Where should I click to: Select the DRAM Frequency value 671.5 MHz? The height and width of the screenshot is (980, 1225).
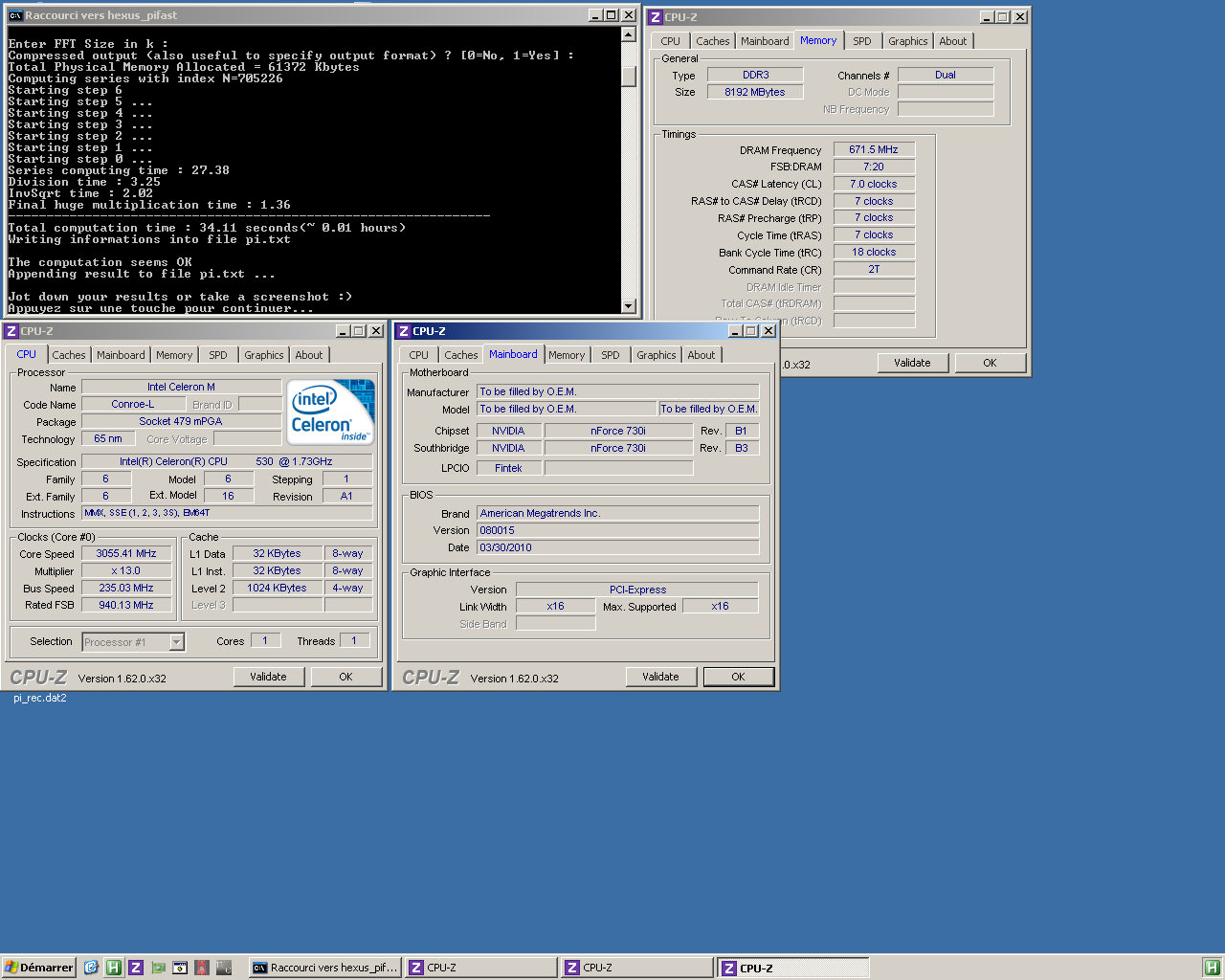click(874, 149)
